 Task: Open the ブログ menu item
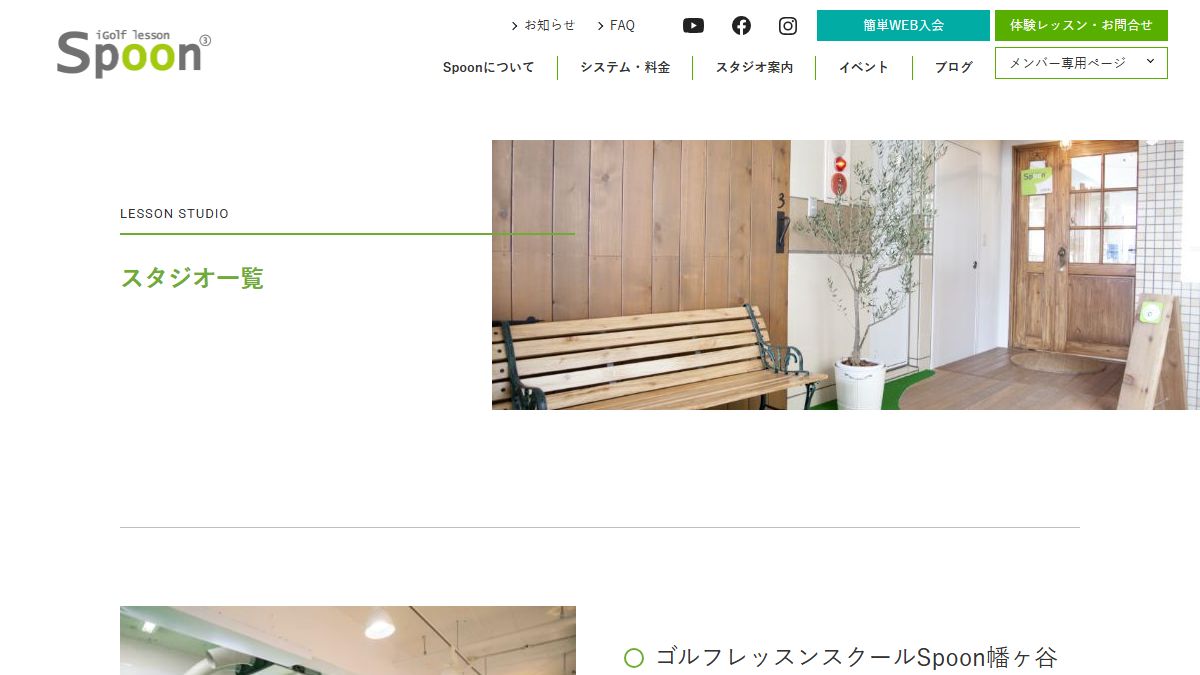click(953, 68)
